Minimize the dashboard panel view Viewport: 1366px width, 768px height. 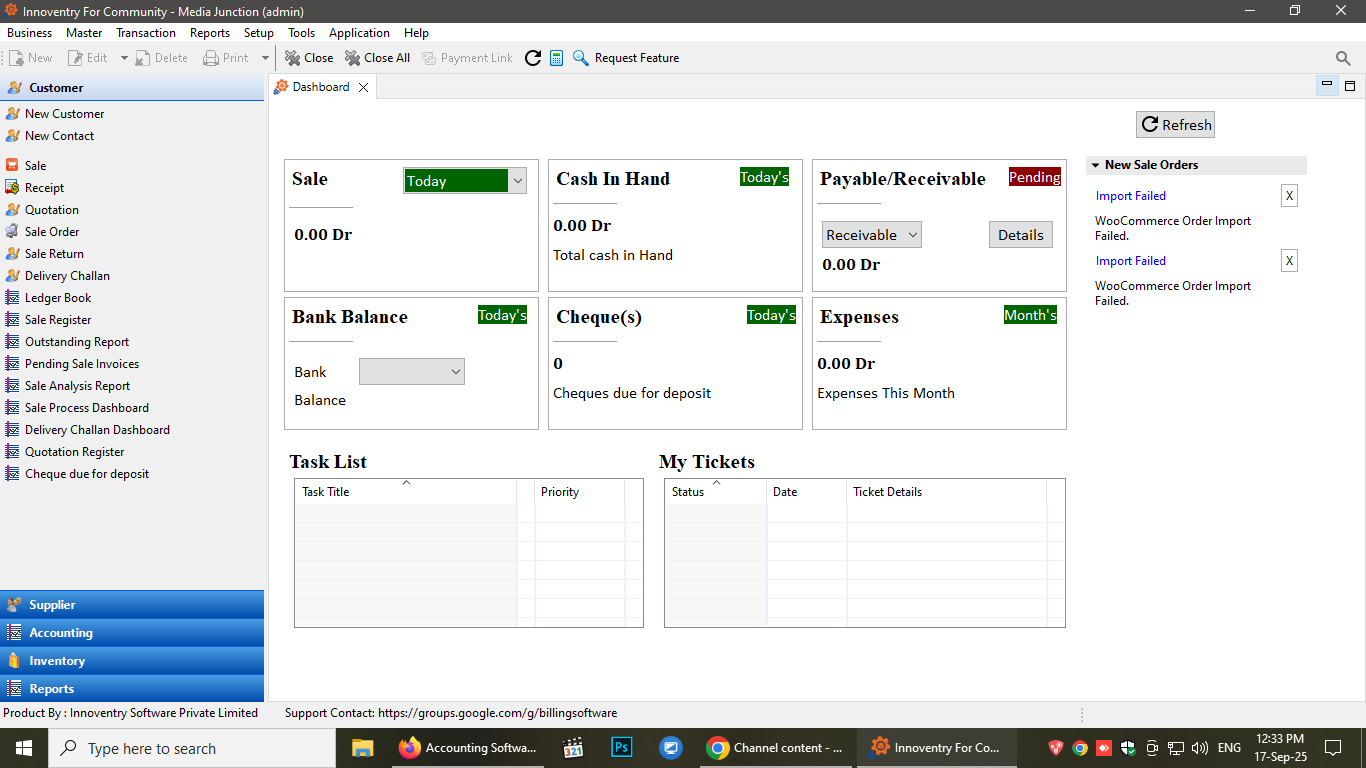pos(1327,86)
